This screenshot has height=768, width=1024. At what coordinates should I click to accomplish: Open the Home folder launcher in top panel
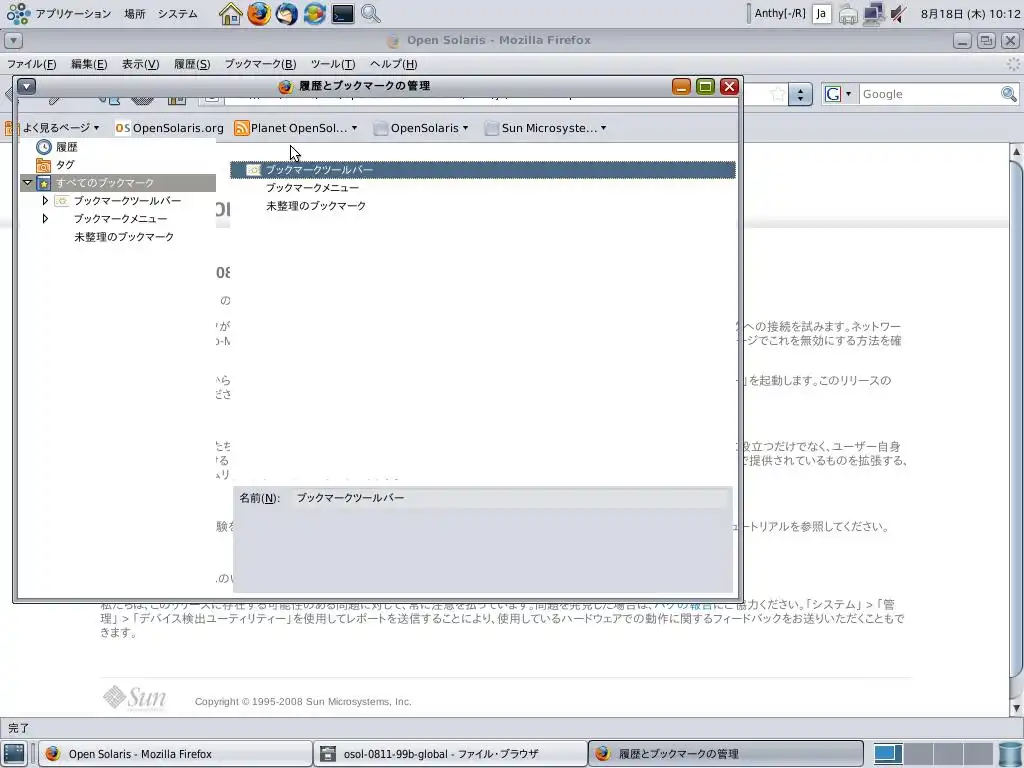point(230,14)
